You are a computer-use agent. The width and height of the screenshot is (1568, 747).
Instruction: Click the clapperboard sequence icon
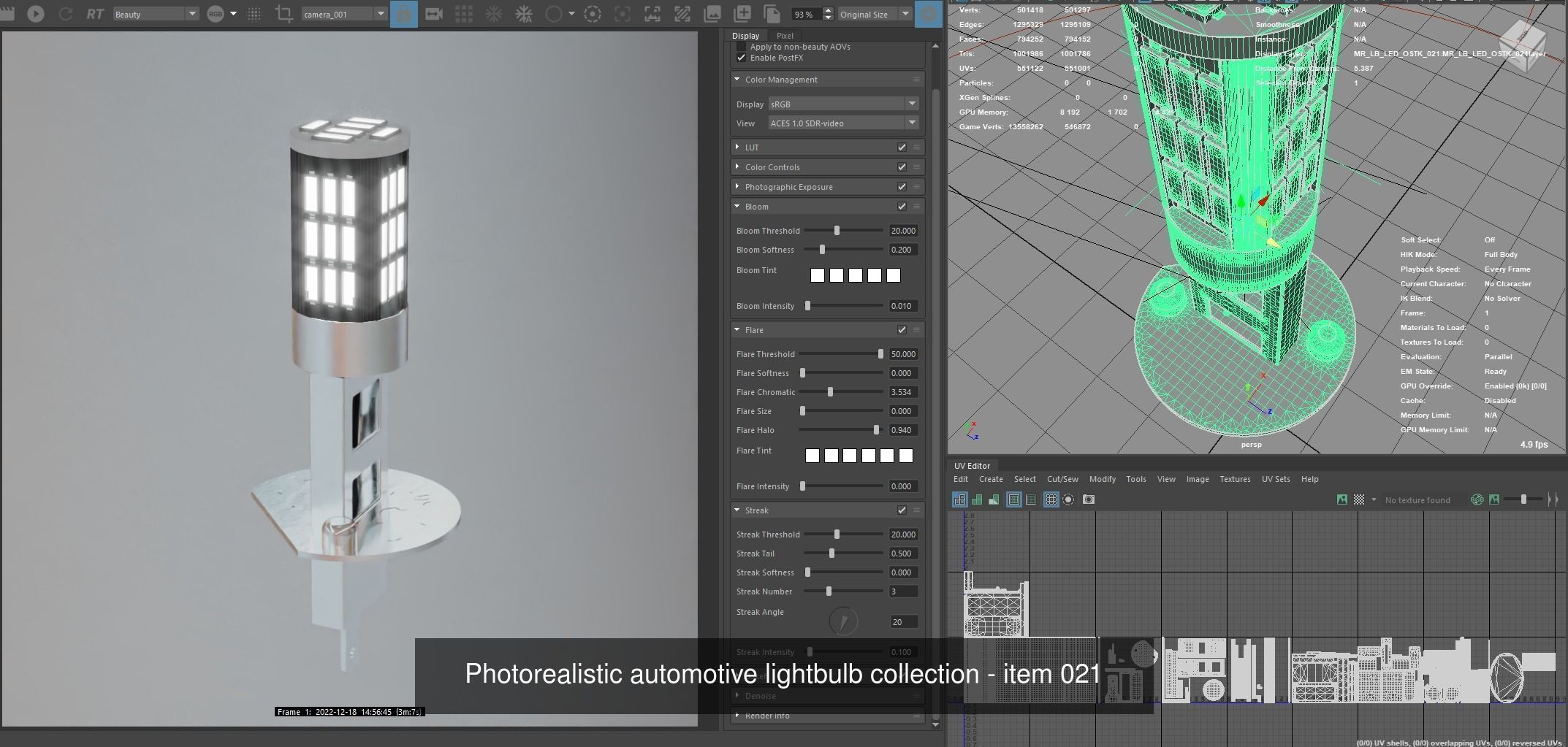tap(7, 14)
